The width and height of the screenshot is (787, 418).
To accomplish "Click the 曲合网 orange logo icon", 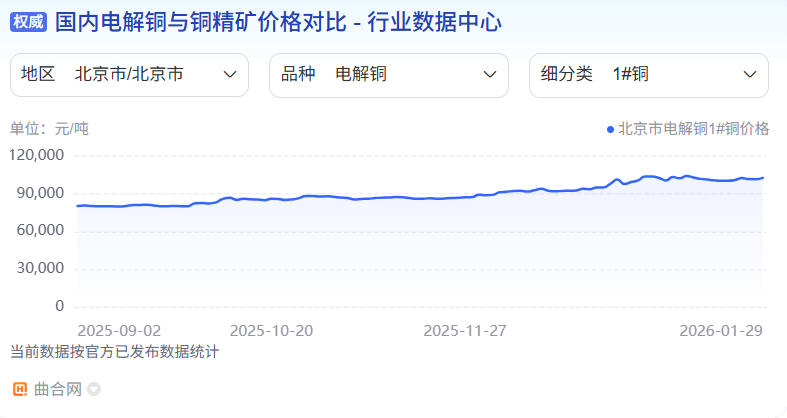I will click(x=20, y=388).
